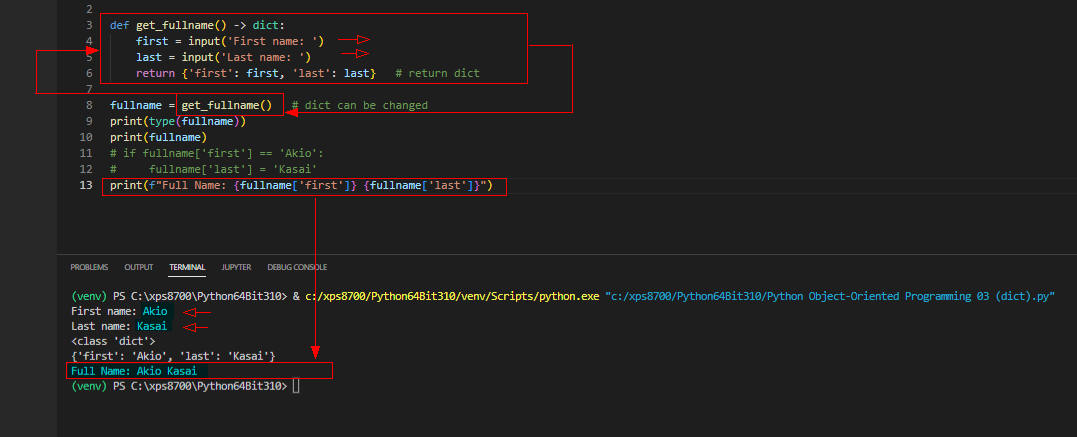Click the "first = input('First name: ')" code line

(x=230, y=41)
